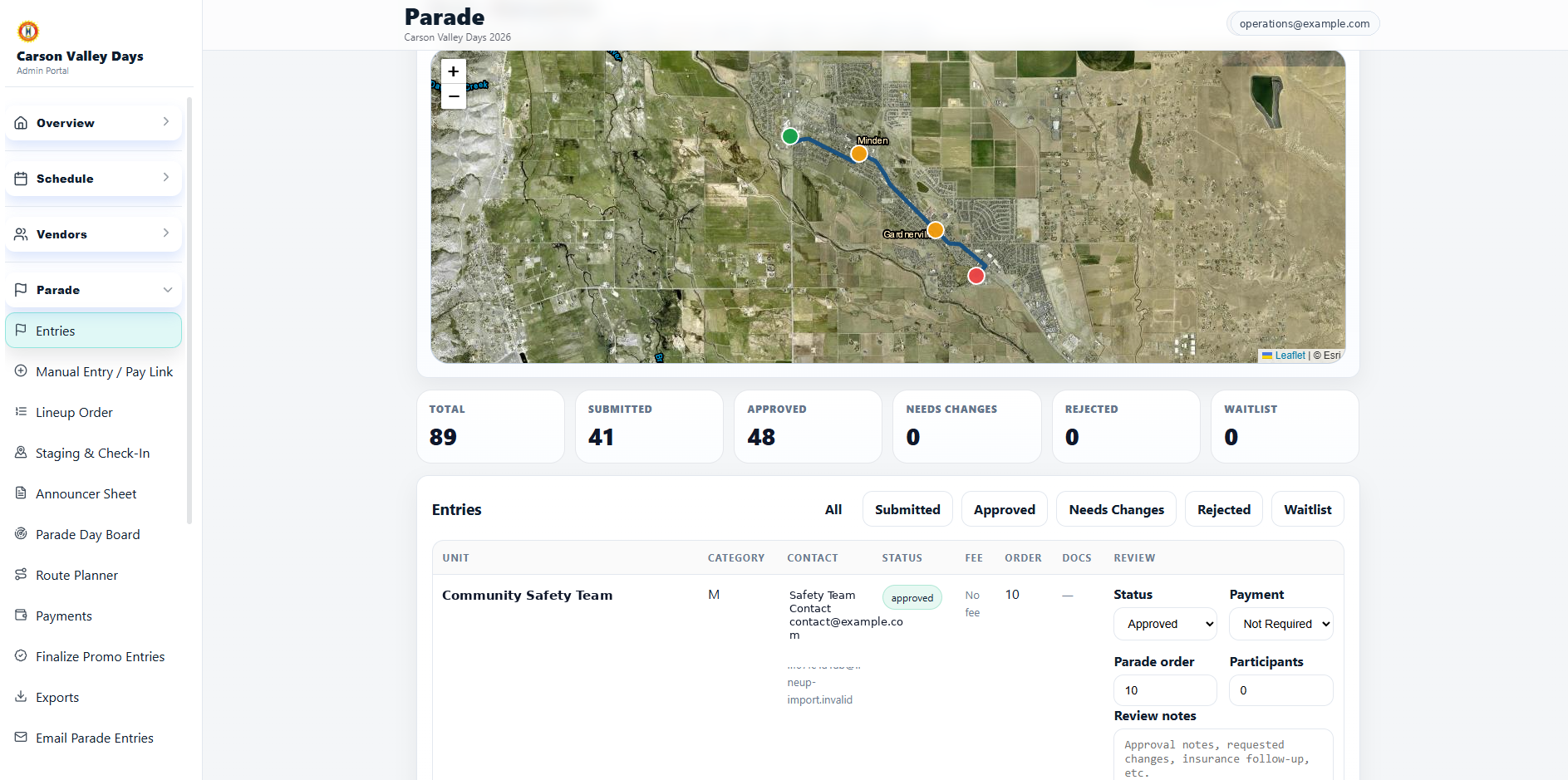The height and width of the screenshot is (780, 1568).
Task: Click the Exports download icon
Action: click(x=21, y=697)
